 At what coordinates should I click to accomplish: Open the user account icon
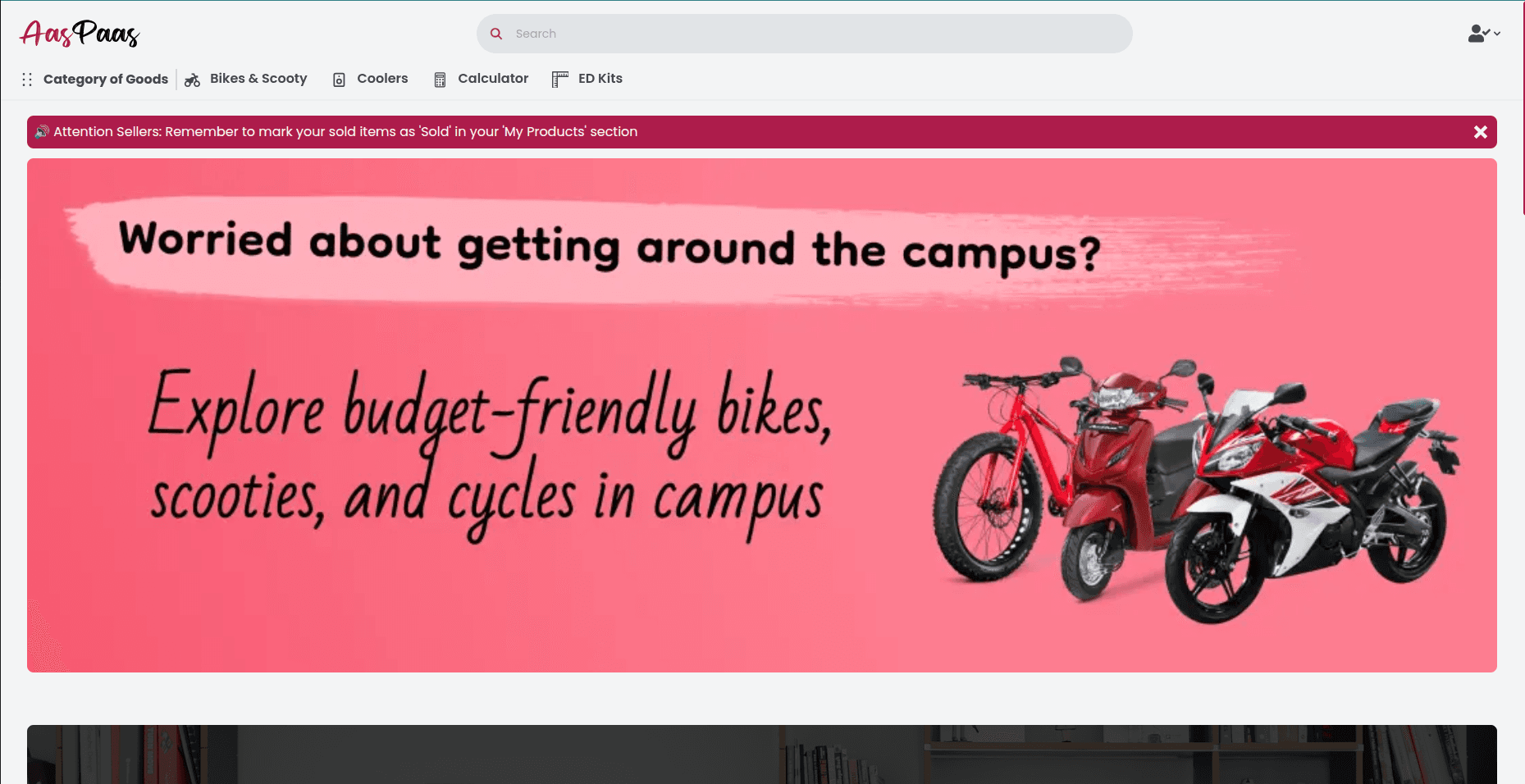coord(1477,34)
